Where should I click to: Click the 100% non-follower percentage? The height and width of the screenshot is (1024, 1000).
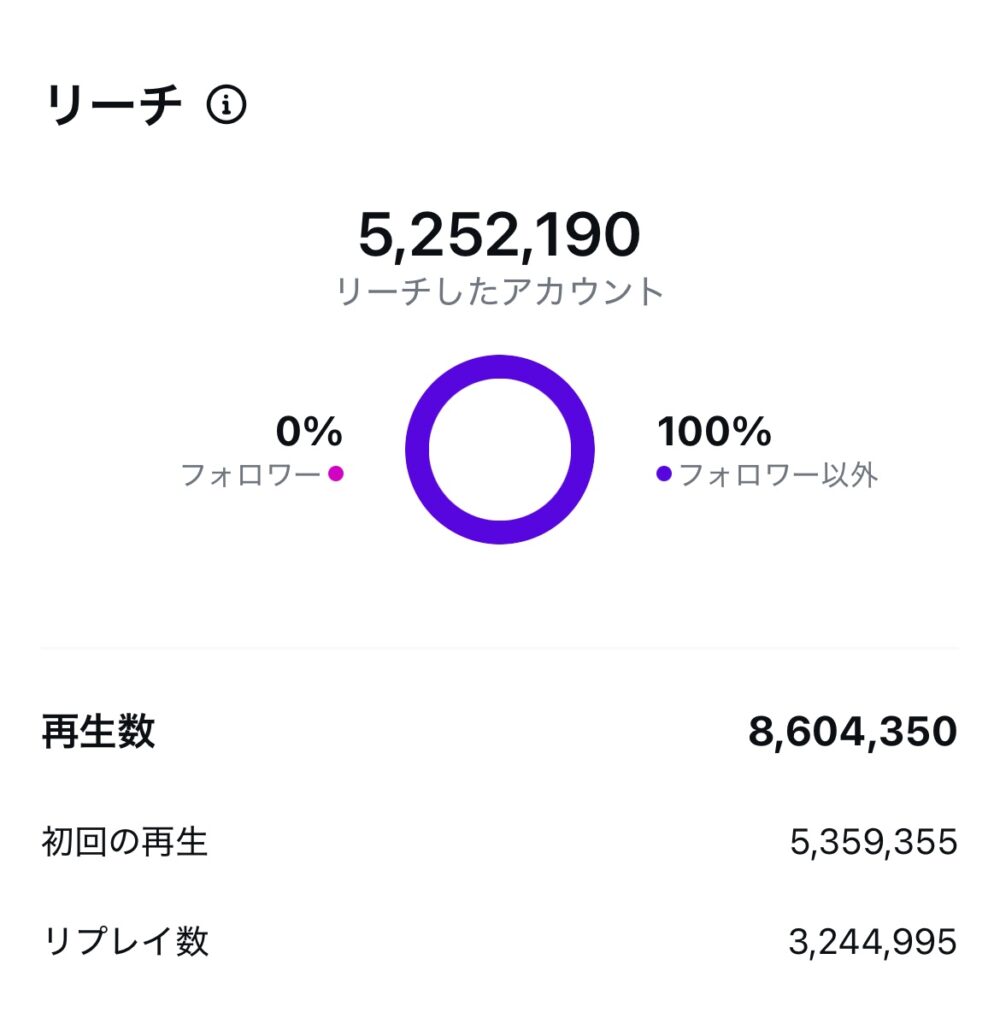[x=714, y=432]
